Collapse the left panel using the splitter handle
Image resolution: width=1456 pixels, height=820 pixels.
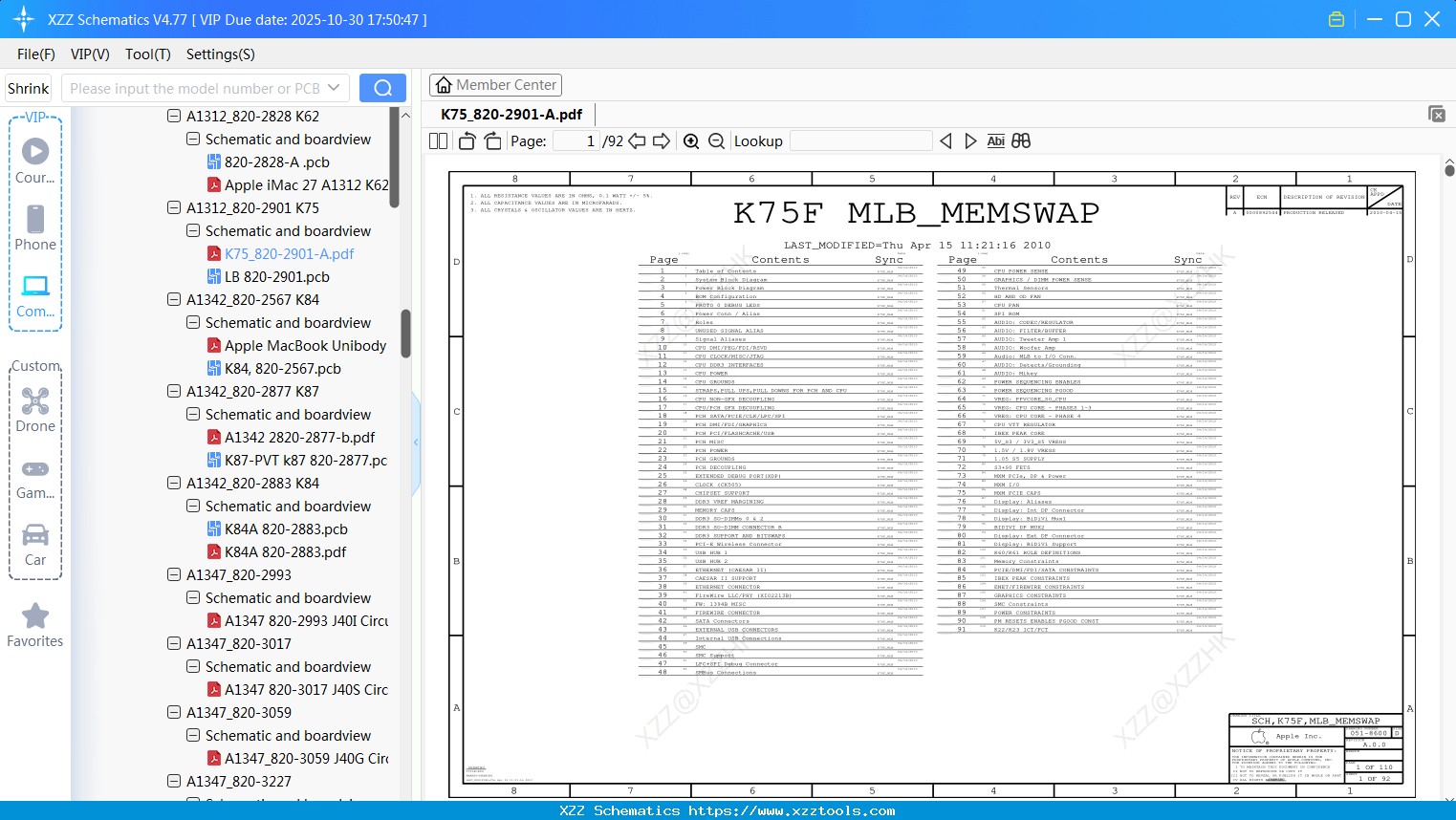tap(416, 442)
